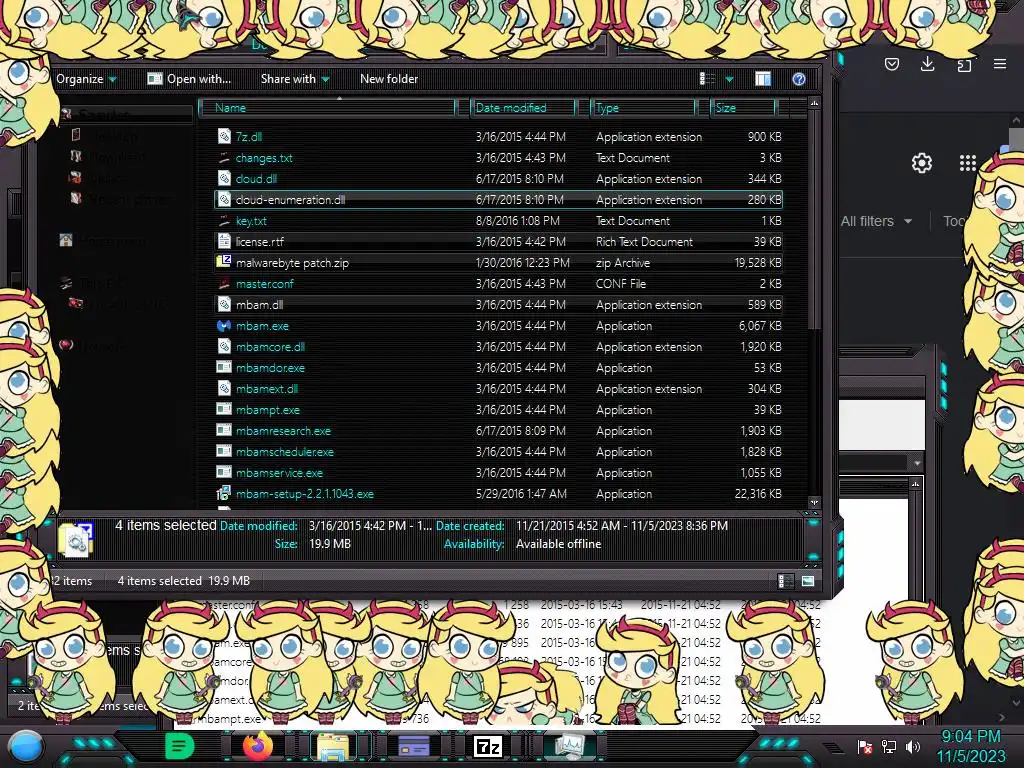Sort by Date modified column header
The image size is (1024, 768).
click(523, 108)
